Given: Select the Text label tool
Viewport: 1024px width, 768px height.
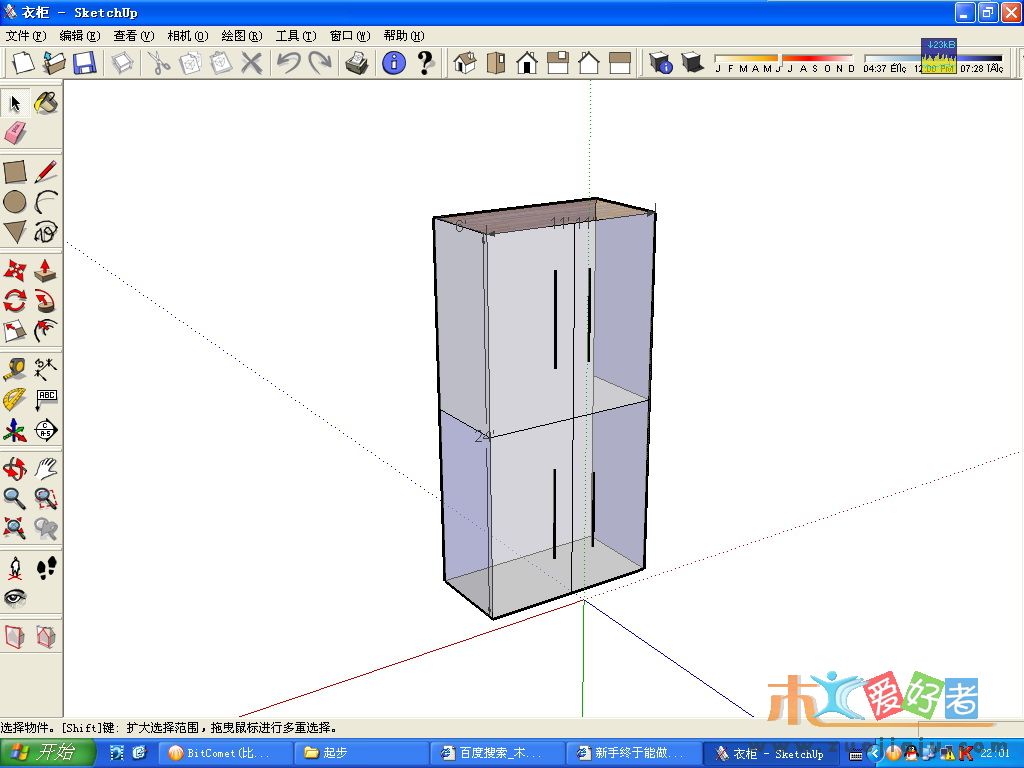Looking at the screenshot, I should coord(46,399).
